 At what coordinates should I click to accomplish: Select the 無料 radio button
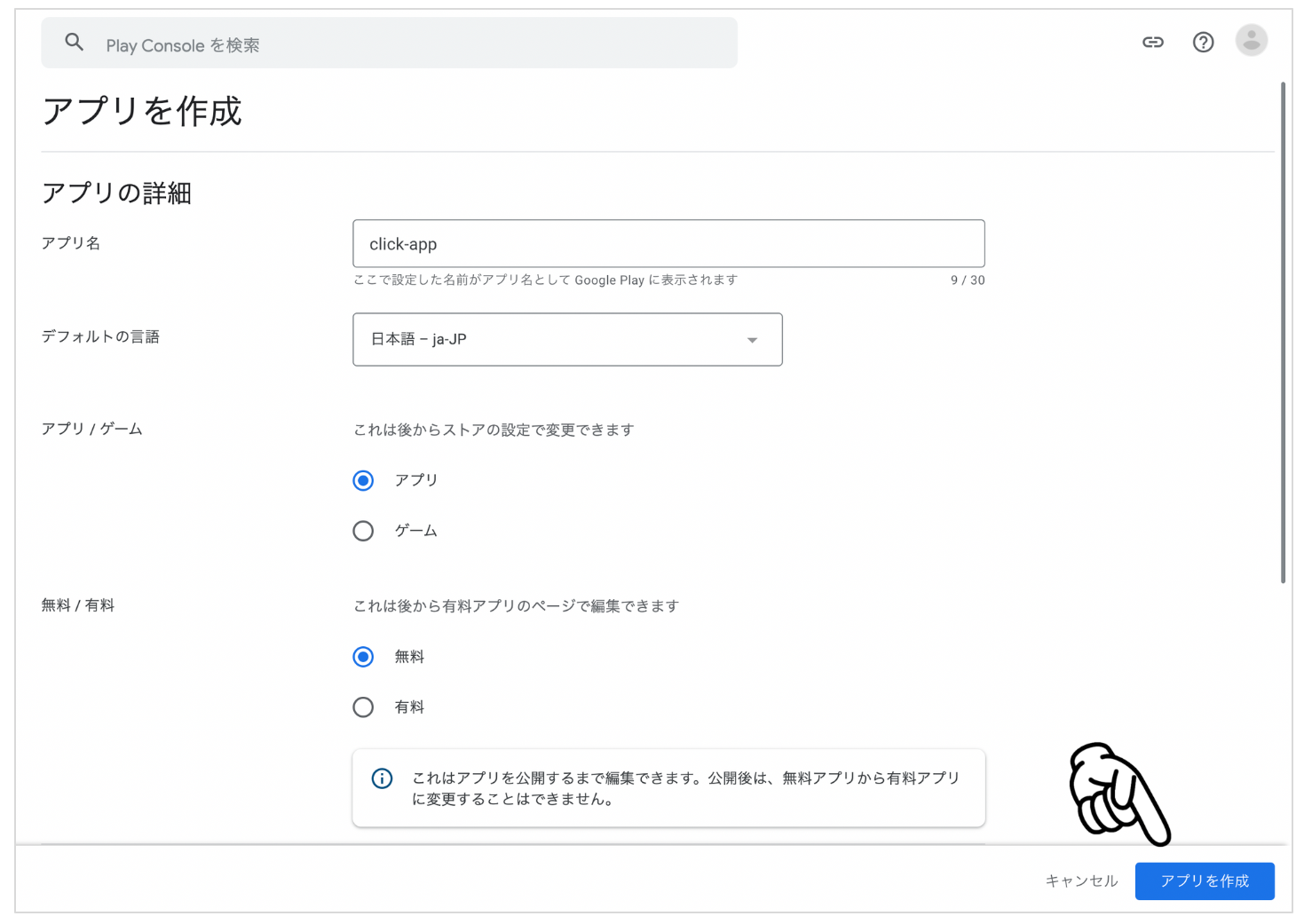pos(363,657)
